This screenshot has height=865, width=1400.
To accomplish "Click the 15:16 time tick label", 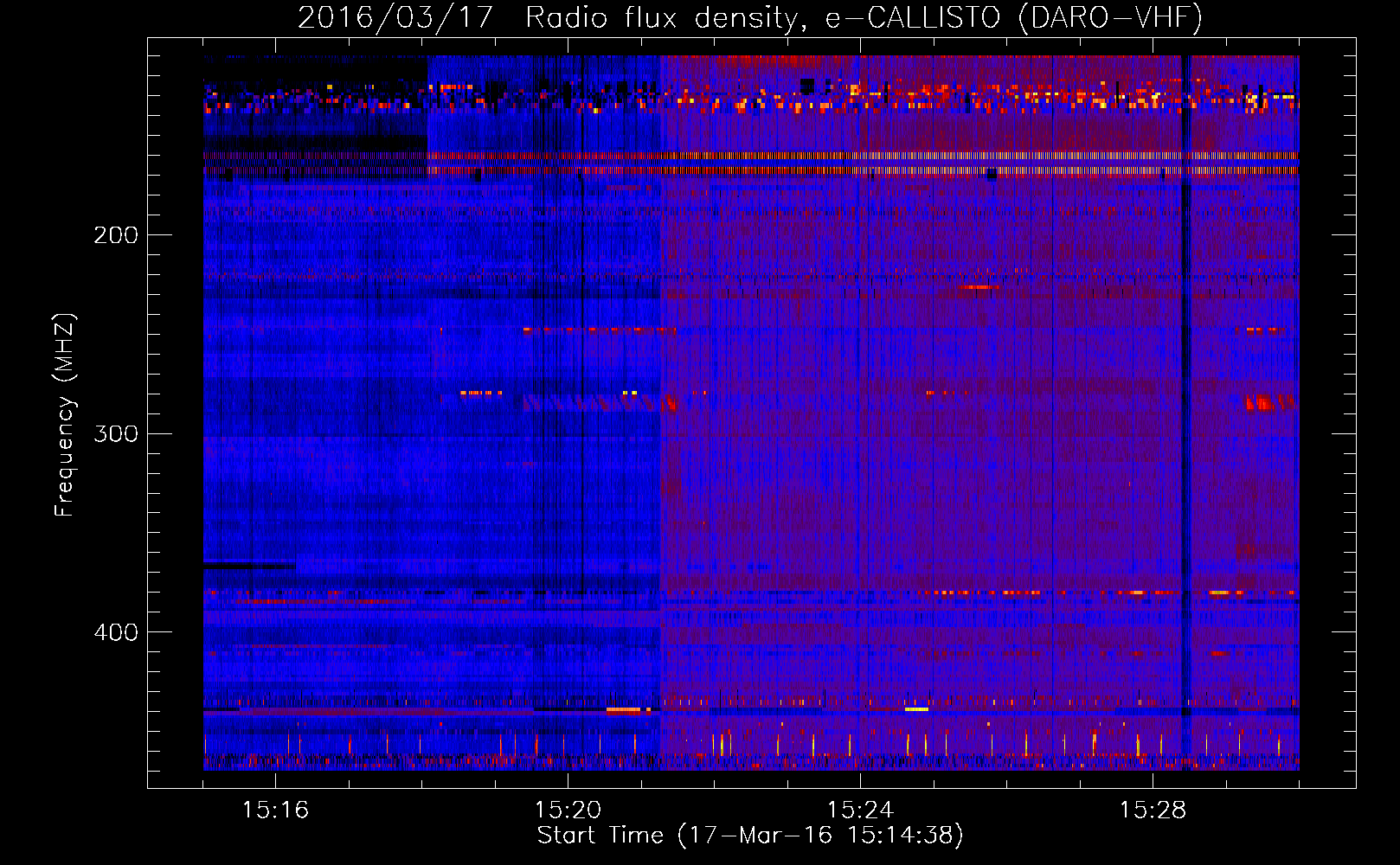I will tap(275, 811).
